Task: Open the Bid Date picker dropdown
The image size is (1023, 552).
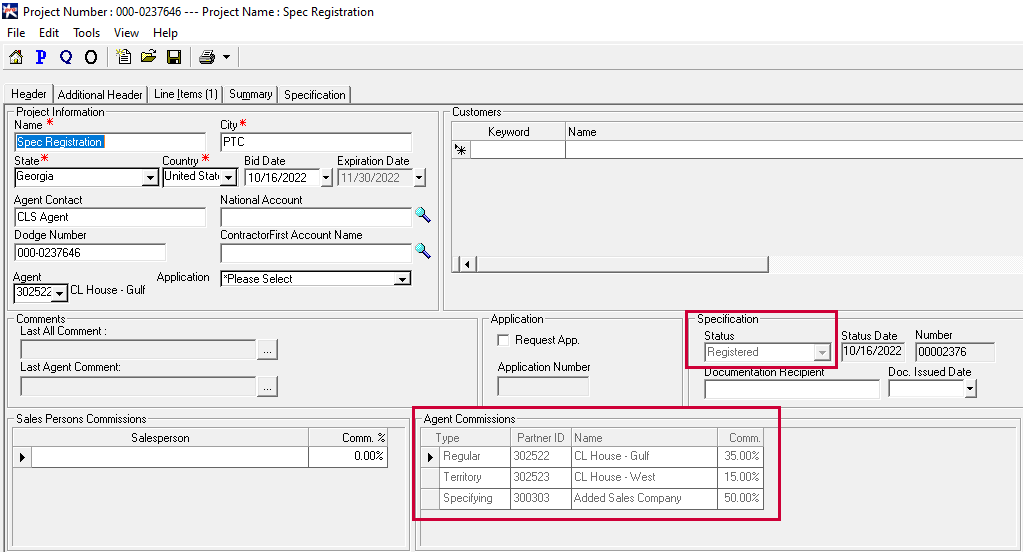Action: (326, 178)
